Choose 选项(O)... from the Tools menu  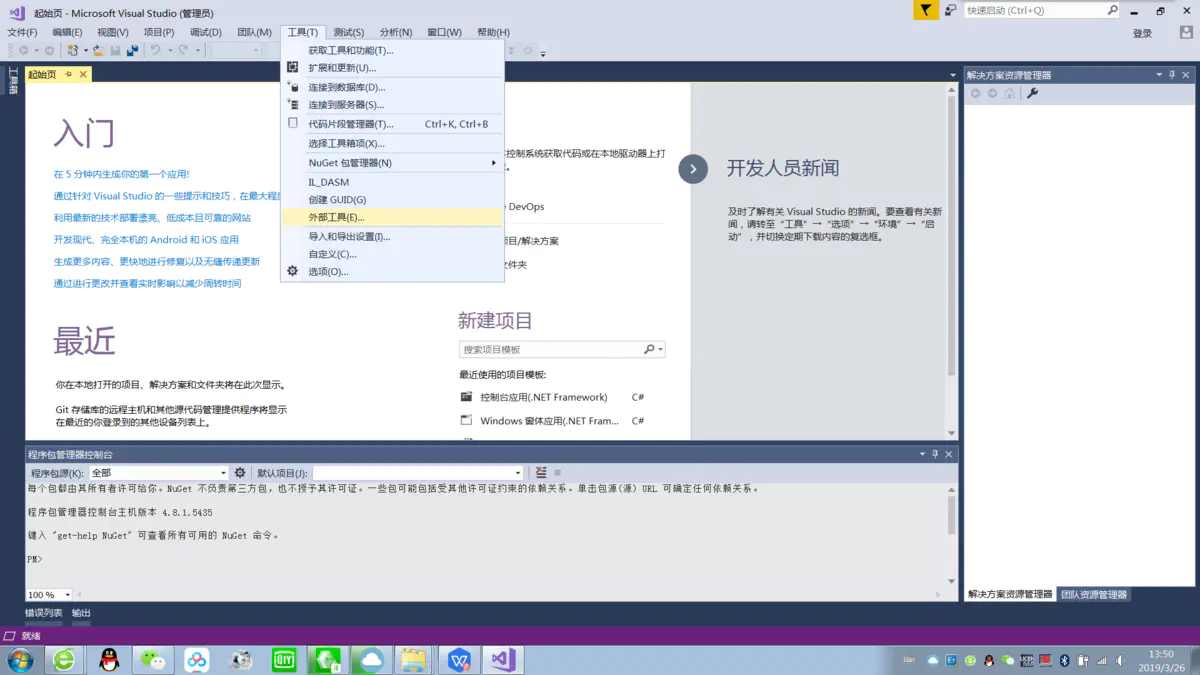(x=392, y=272)
